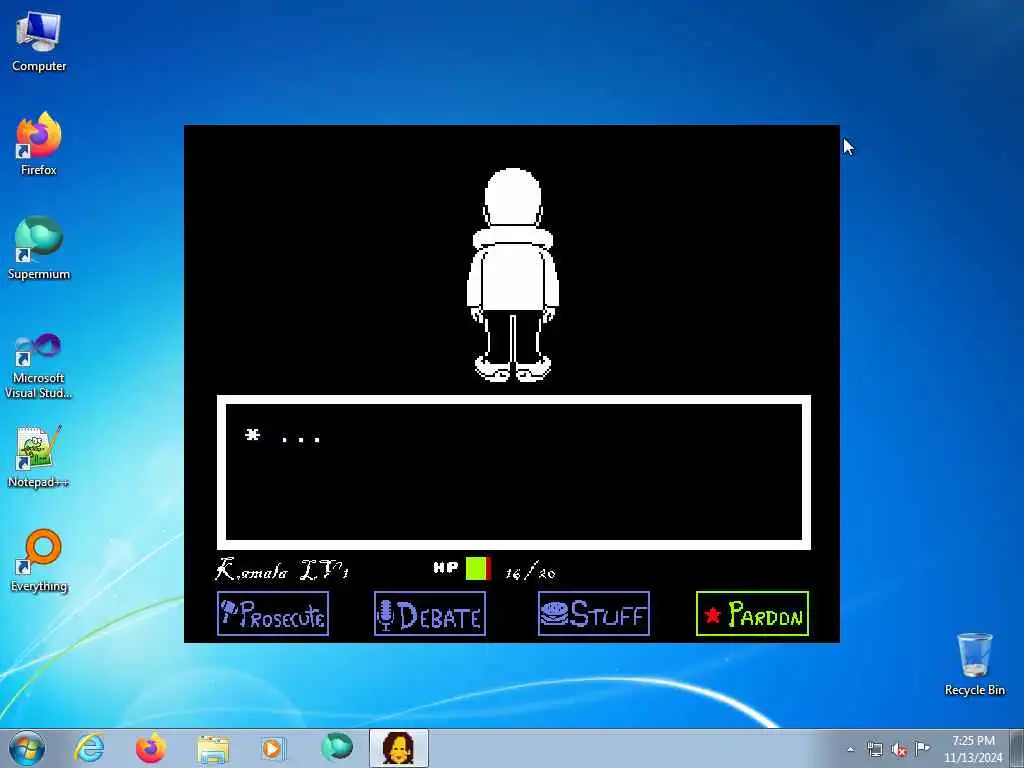The width and height of the screenshot is (1024, 768).
Task: Click the white silhouette character sprite
Action: coord(513,274)
